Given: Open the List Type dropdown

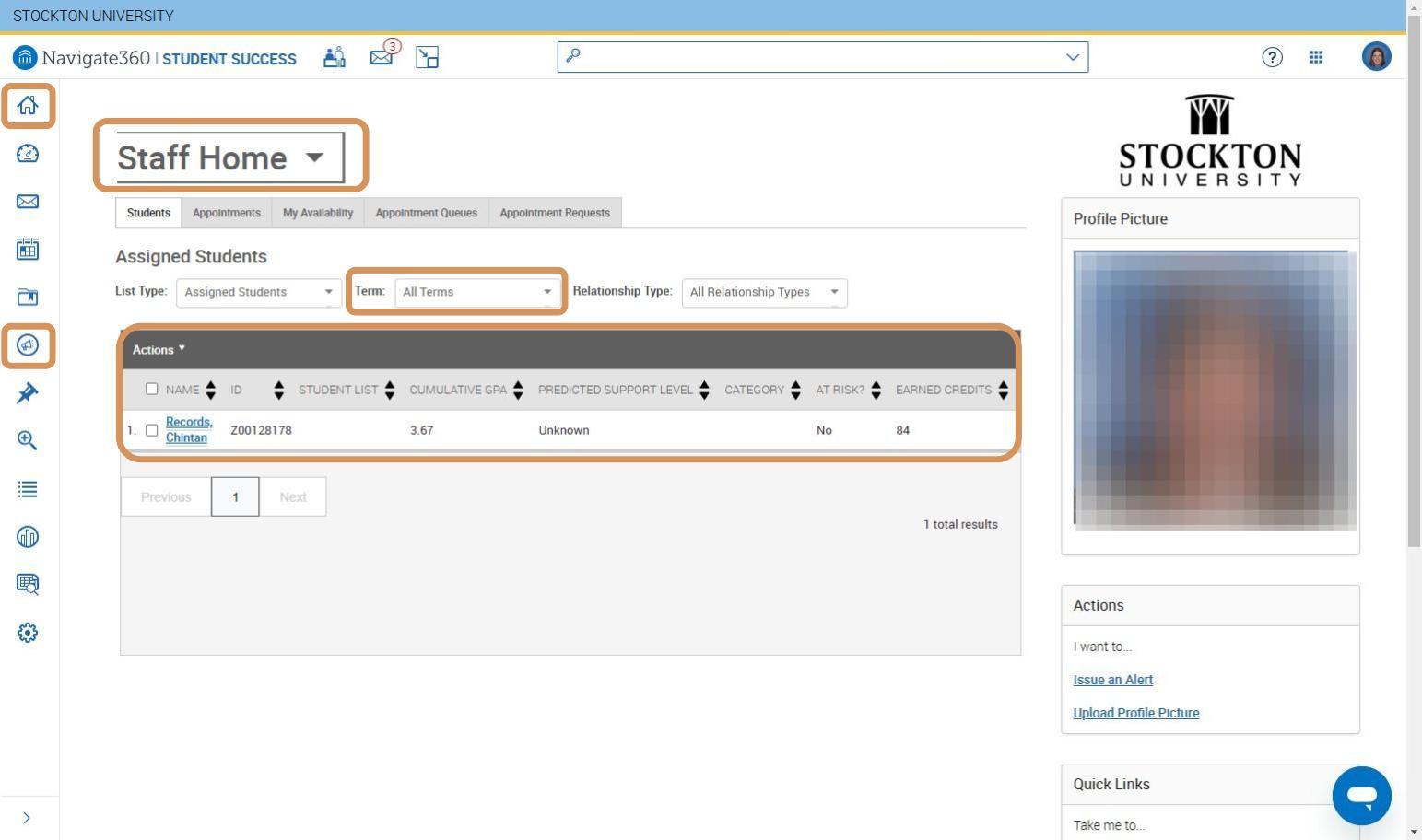Looking at the screenshot, I should click(x=259, y=292).
